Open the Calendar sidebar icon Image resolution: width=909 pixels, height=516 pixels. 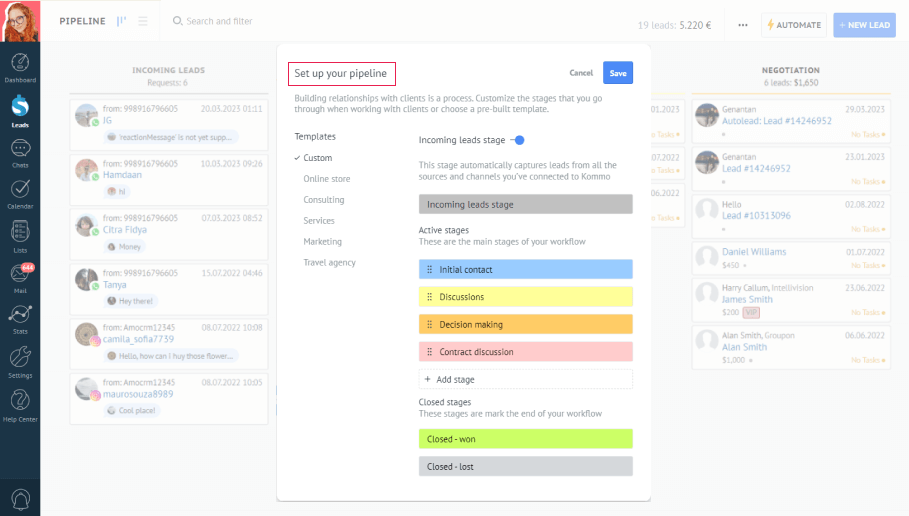click(20, 194)
